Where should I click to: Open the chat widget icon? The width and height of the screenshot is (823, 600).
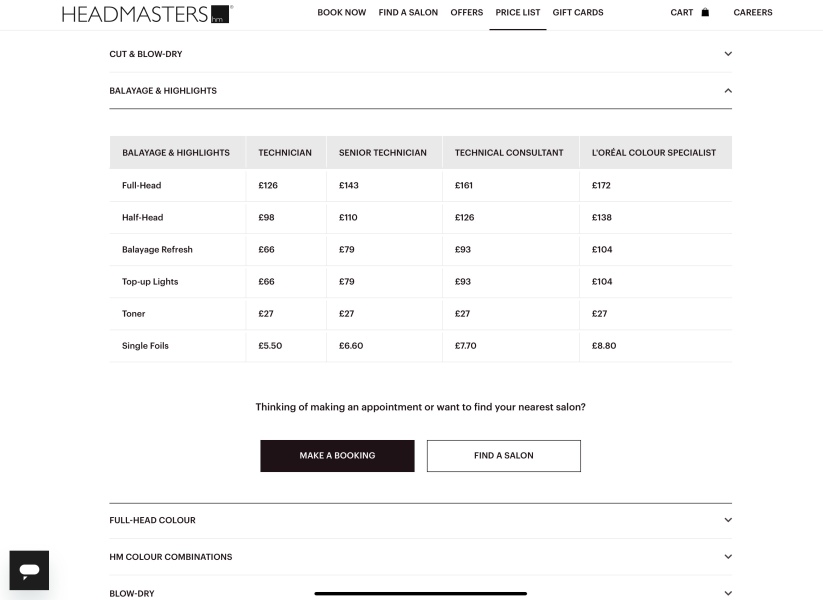(29, 570)
